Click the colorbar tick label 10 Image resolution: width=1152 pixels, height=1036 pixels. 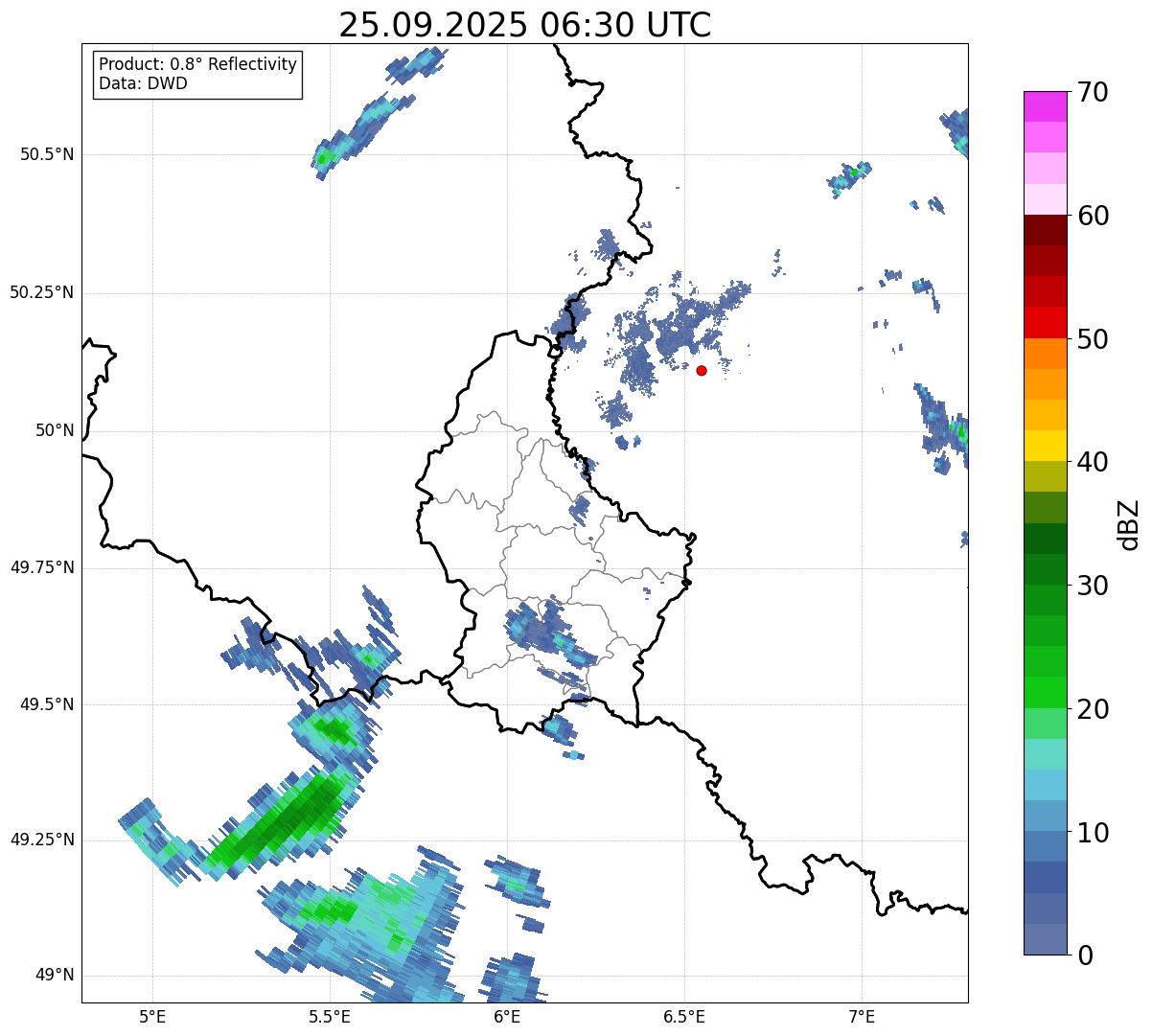(1094, 832)
